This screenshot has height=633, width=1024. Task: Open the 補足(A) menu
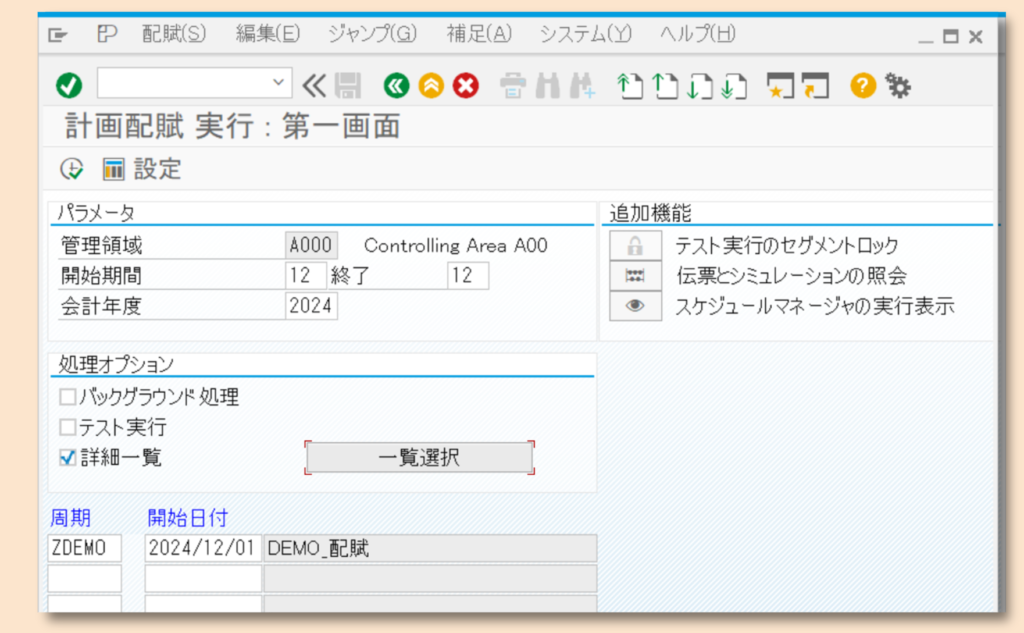479,34
